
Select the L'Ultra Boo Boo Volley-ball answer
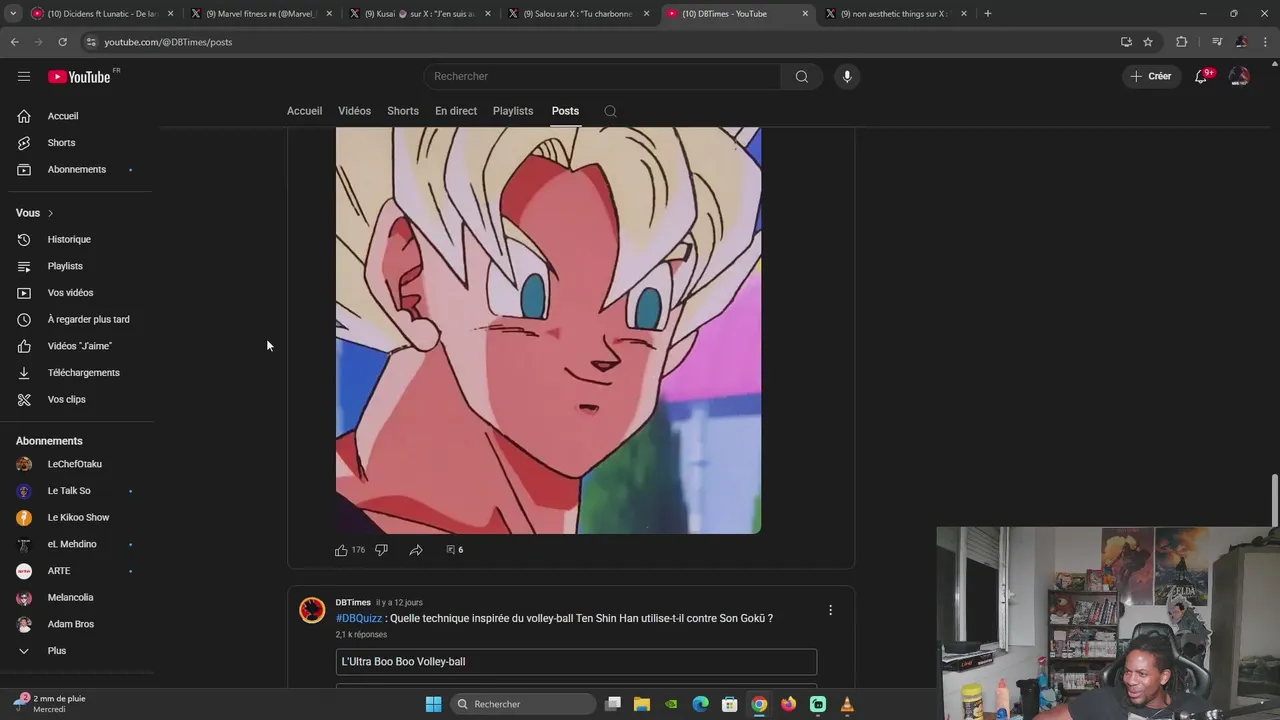(576, 662)
